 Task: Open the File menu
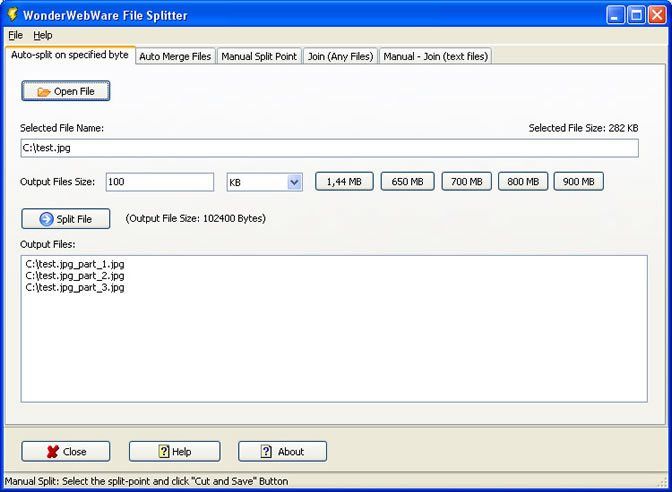pyautogui.click(x=15, y=35)
